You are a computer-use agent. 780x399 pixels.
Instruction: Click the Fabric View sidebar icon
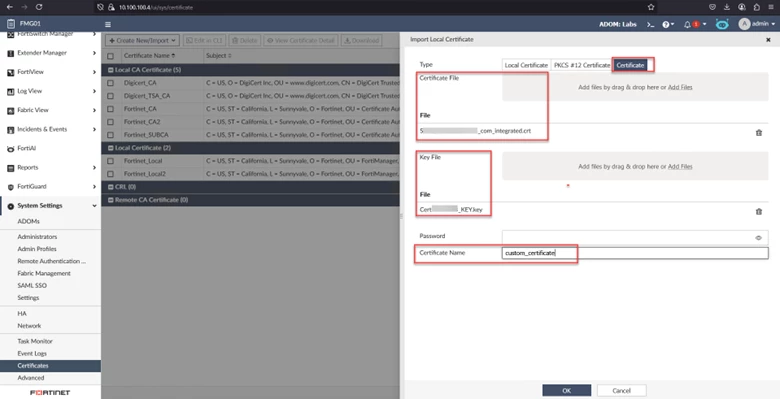pos(10,110)
